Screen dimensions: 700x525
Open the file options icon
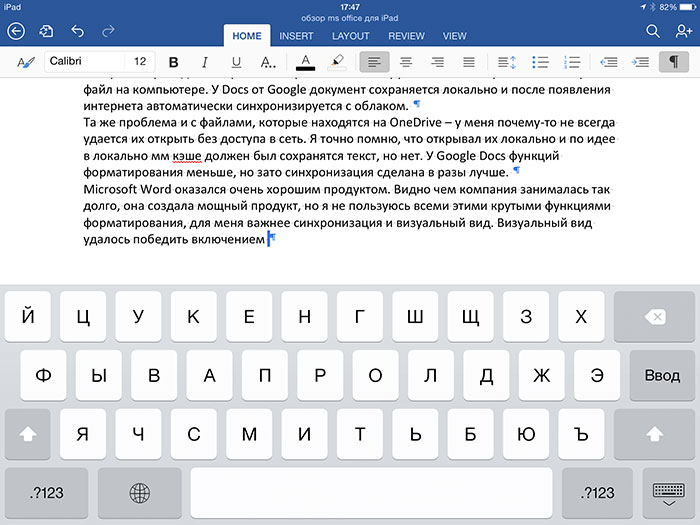click(x=45, y=32)
